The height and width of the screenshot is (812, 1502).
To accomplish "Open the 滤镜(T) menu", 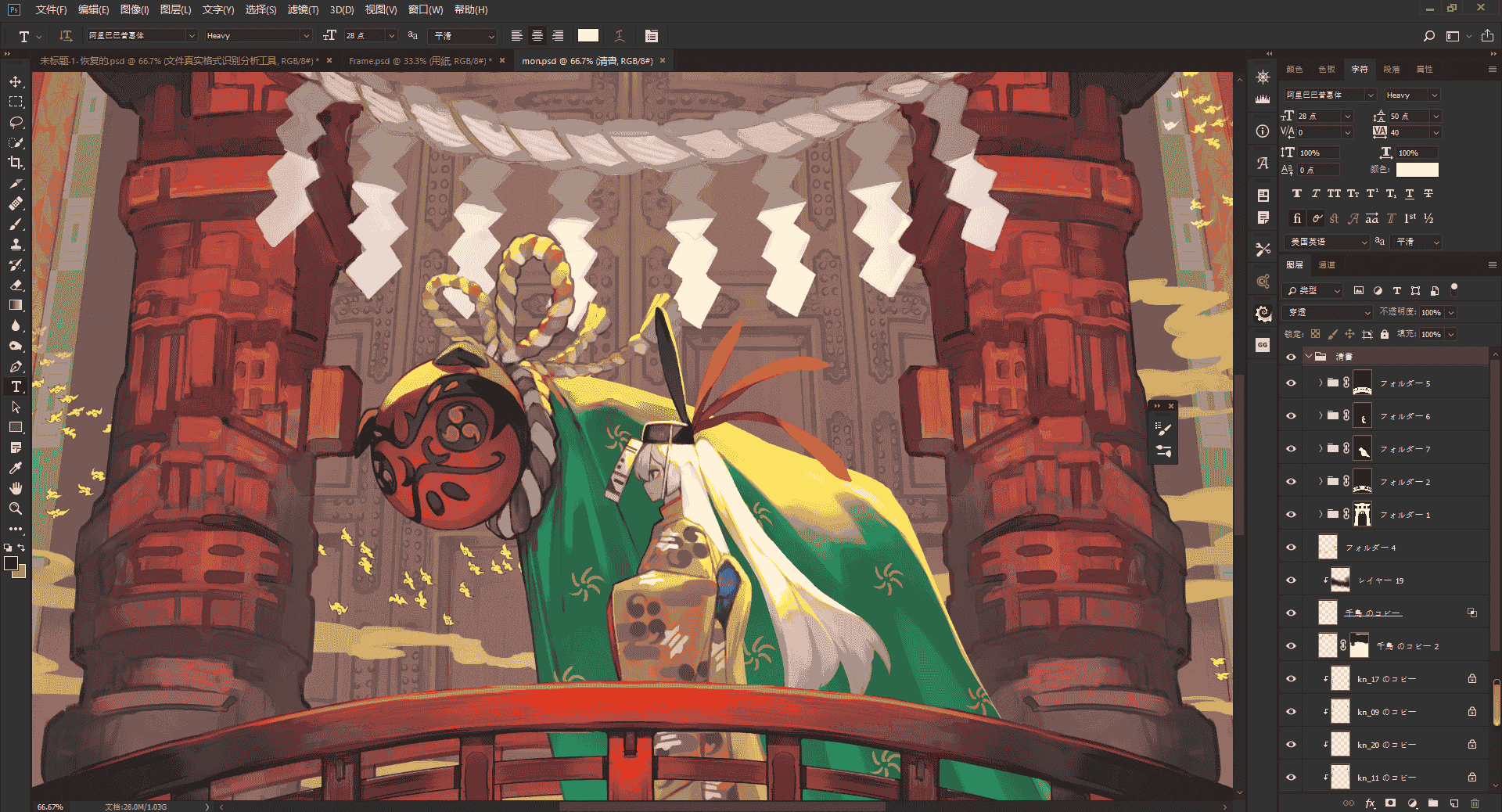I will (x=303, y=9).
